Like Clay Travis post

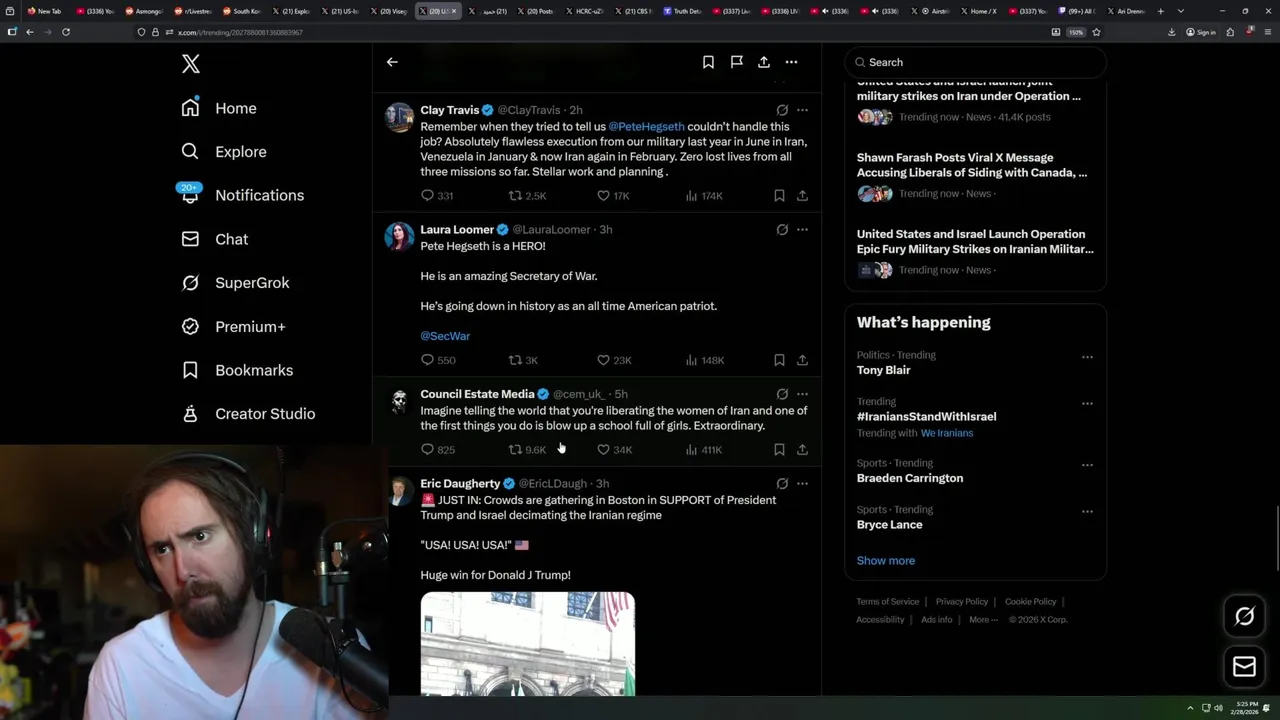(x=613, y=196)
